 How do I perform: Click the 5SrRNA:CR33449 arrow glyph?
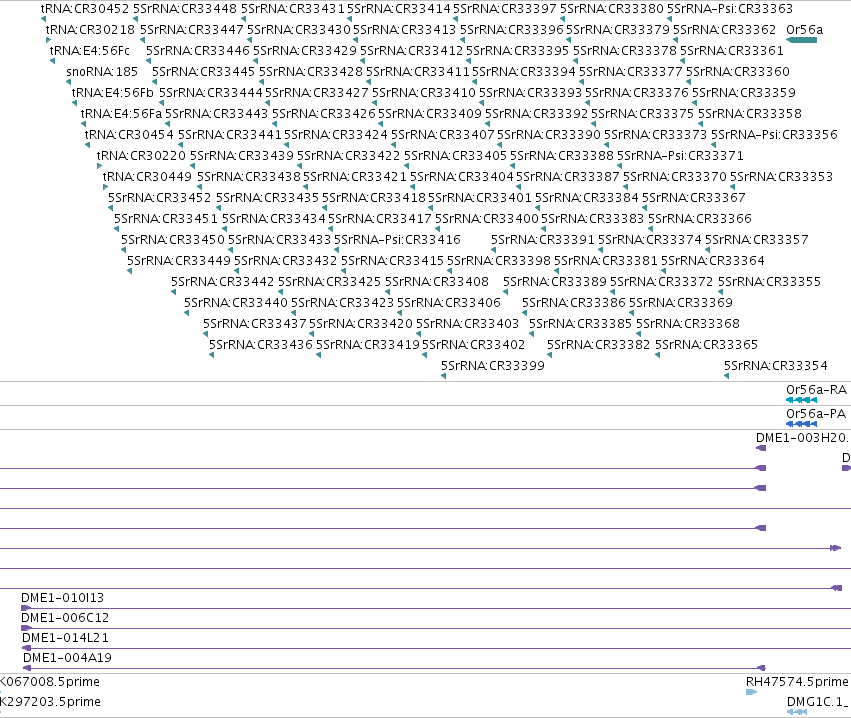(x=129, y=271)
